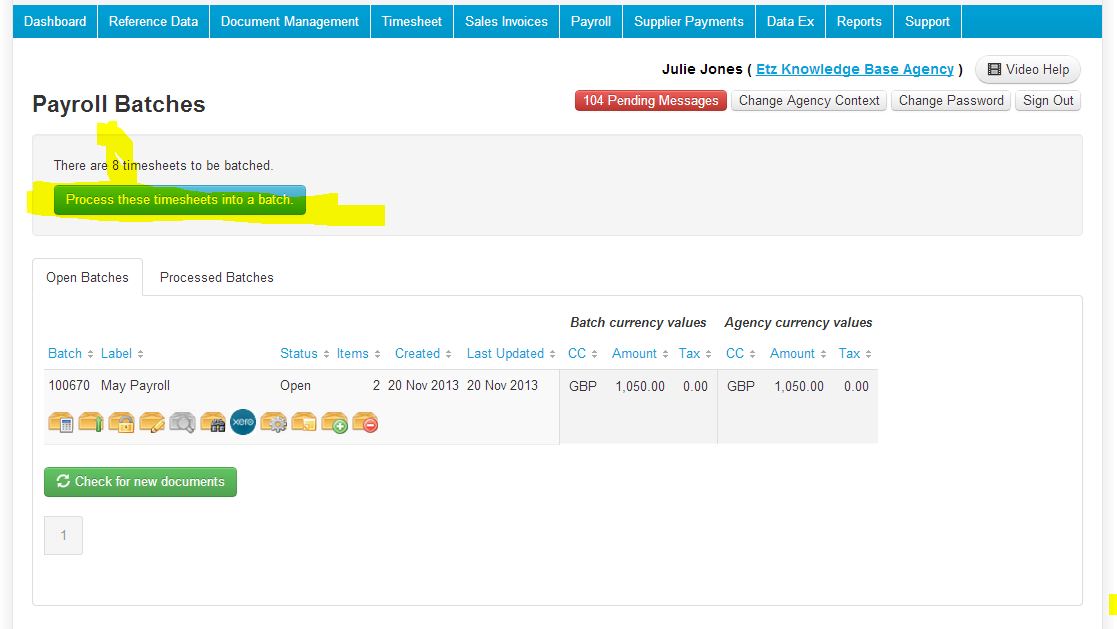Sort by batch currency CC column
This screenshot has width=1117, height=629.
point(582,353)
